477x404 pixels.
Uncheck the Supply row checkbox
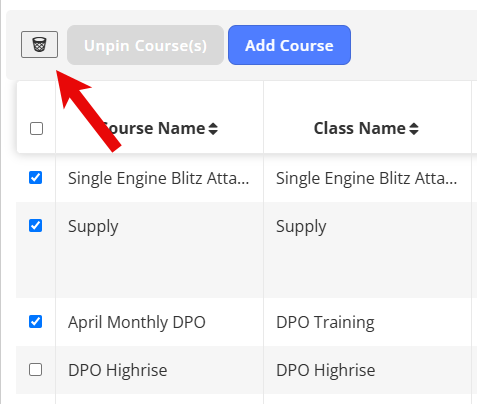point(35,226)
